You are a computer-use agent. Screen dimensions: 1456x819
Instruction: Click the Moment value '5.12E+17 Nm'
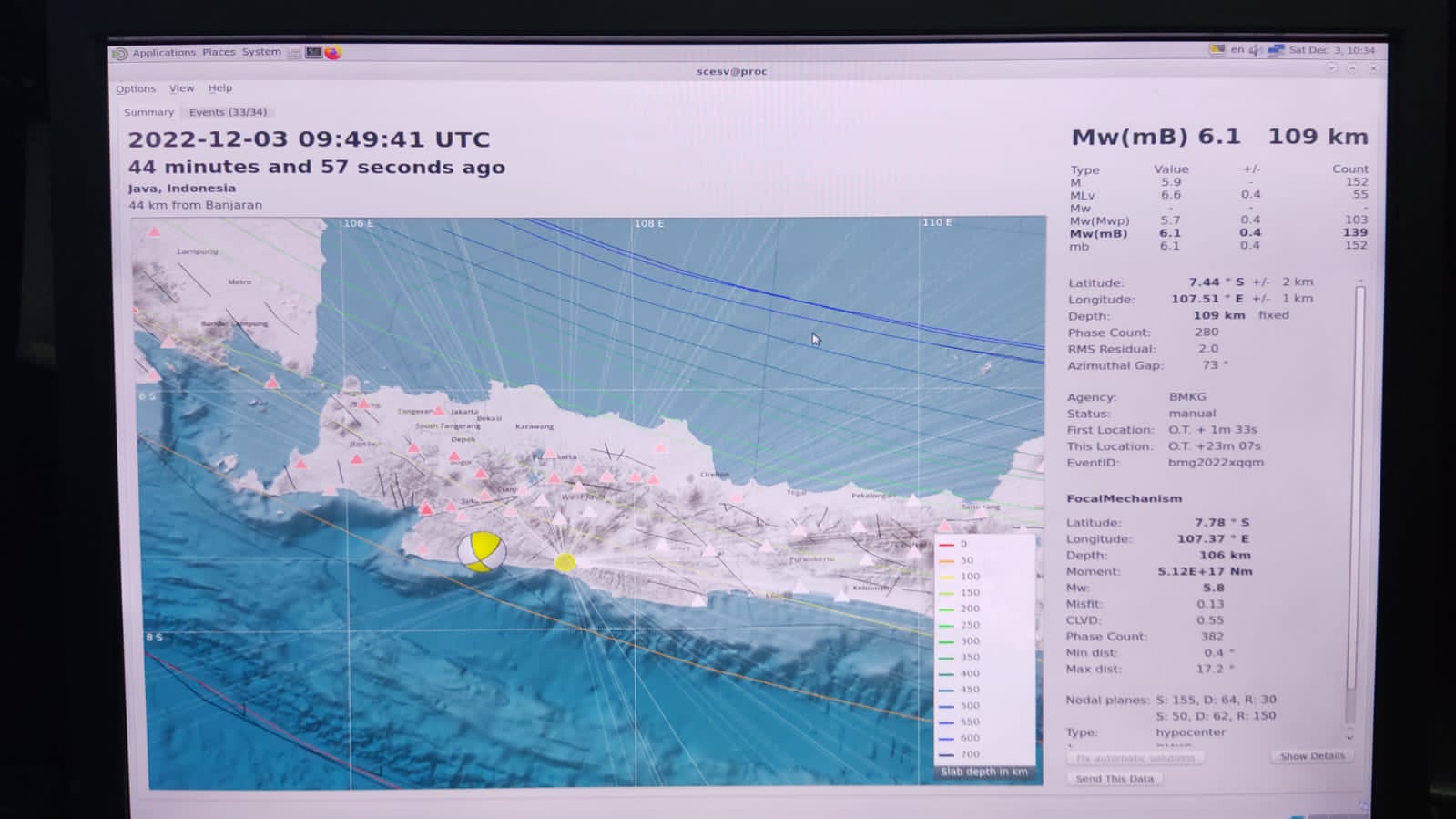(1205, 572)
